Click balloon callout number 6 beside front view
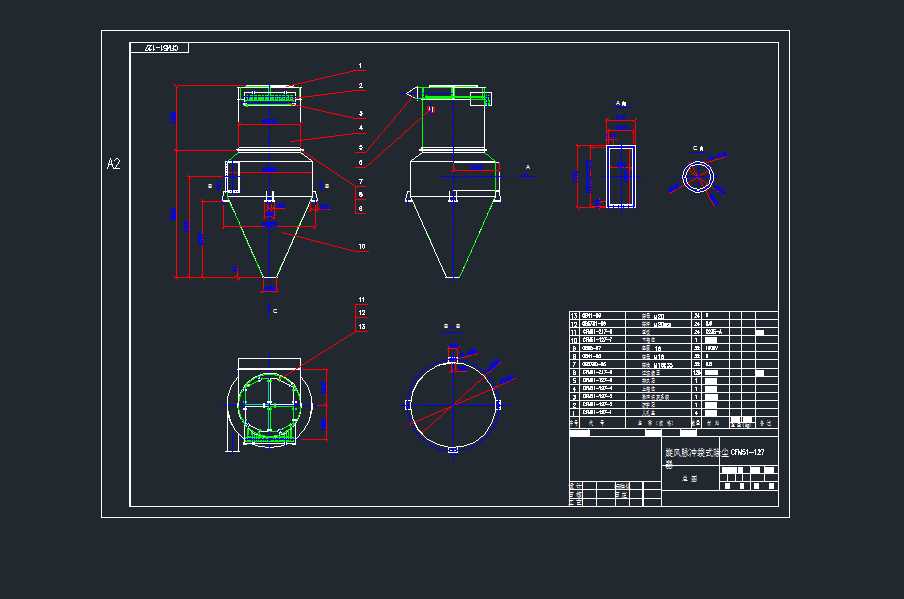The width and height of the screenshot is (904, 599). coord(360,161)
